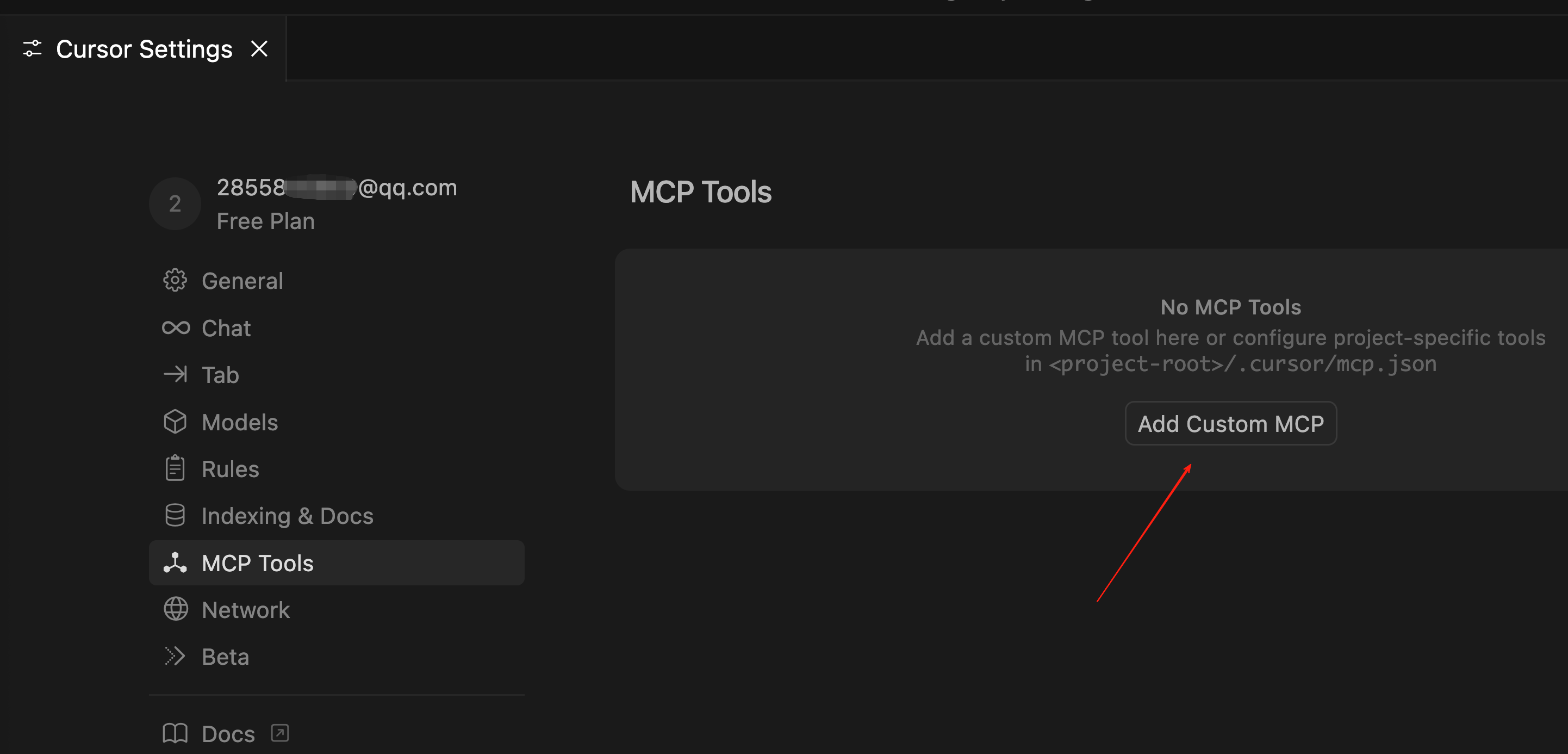Select the Cursor Settings tab title

point(144,49)
